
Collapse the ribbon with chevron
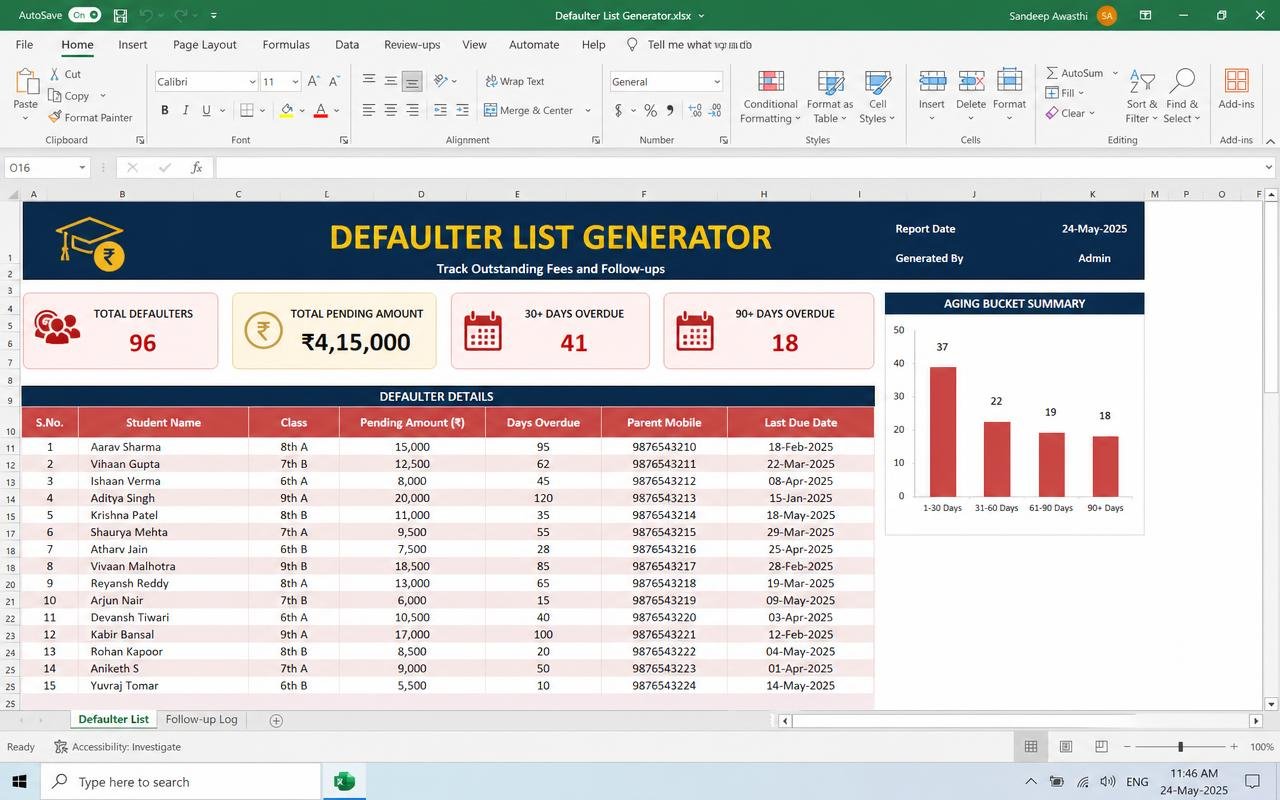tap(1269, 140)
